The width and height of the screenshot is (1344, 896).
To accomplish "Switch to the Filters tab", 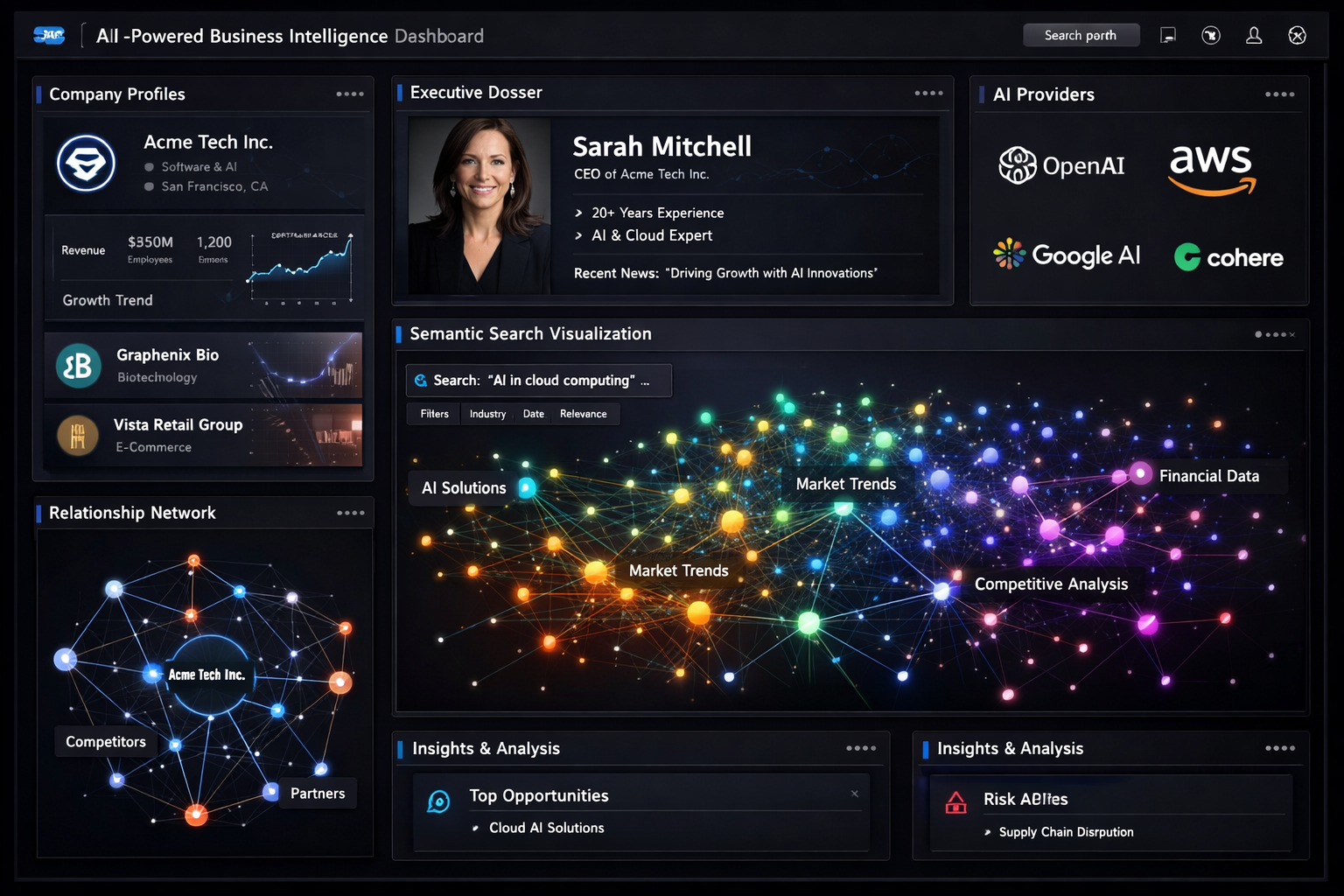I will pyautogui.click(x=434, y=414).
